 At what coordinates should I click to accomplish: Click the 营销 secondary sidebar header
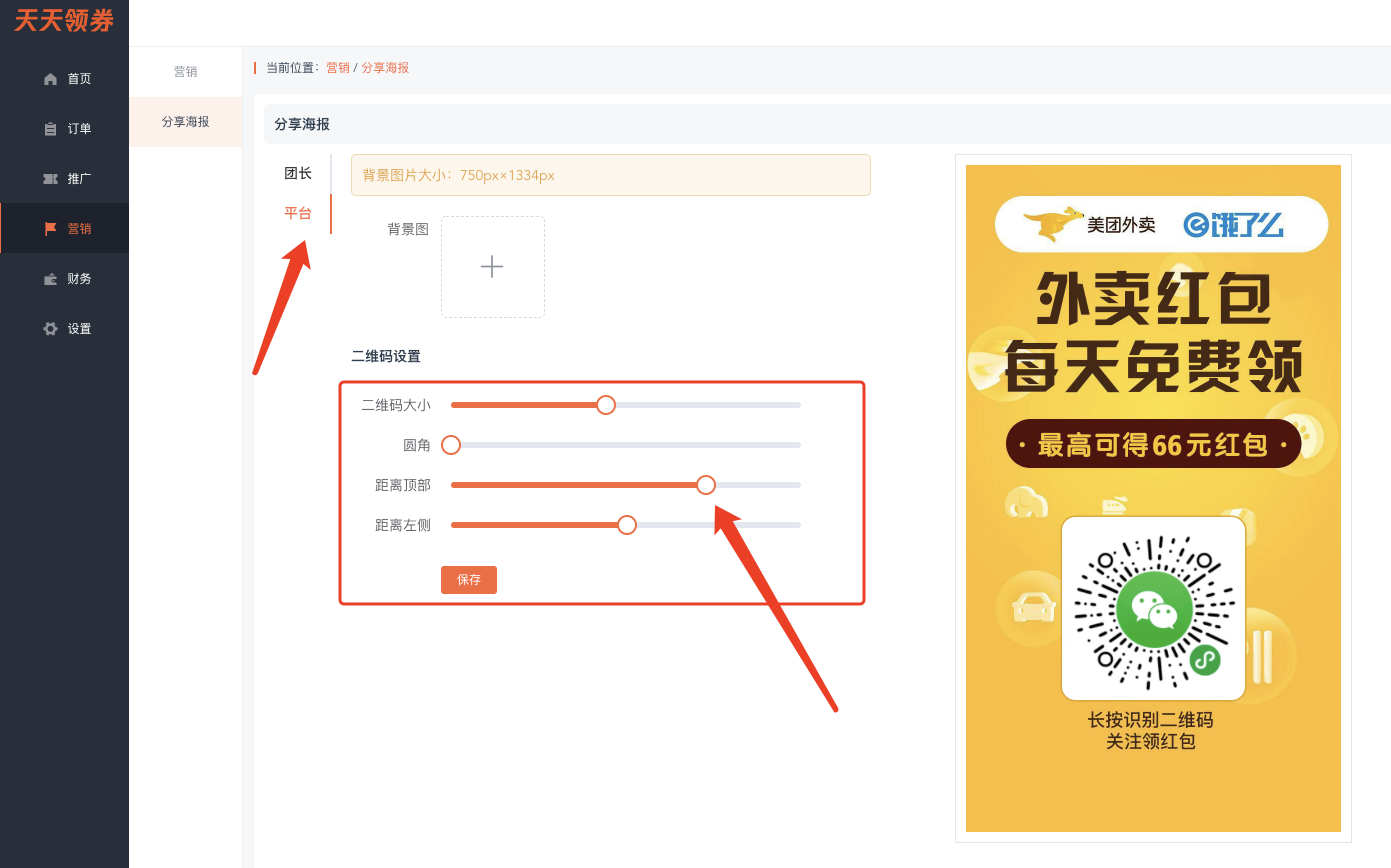[x=186, y=72]
